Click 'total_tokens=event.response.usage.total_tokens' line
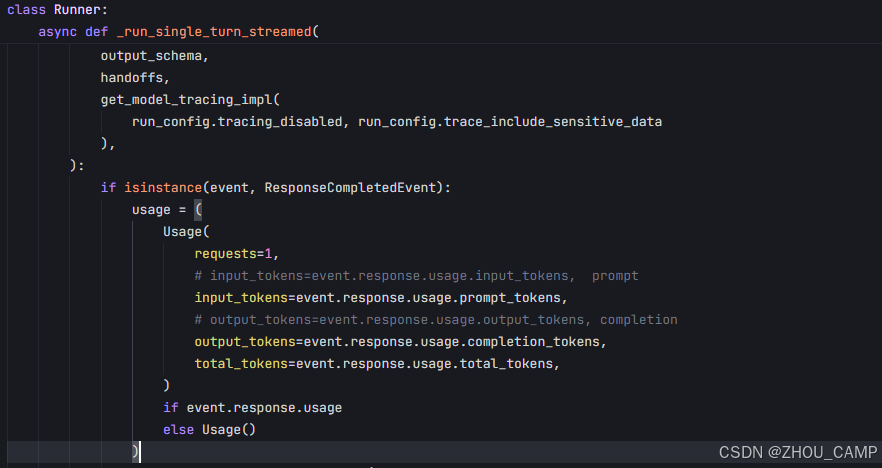The image size is (882, 468). (x=377, y=363)
